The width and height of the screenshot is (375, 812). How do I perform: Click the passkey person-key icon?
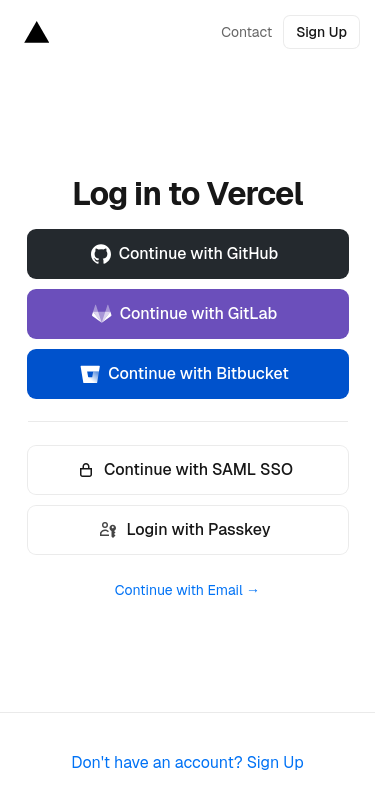(108, 530)
